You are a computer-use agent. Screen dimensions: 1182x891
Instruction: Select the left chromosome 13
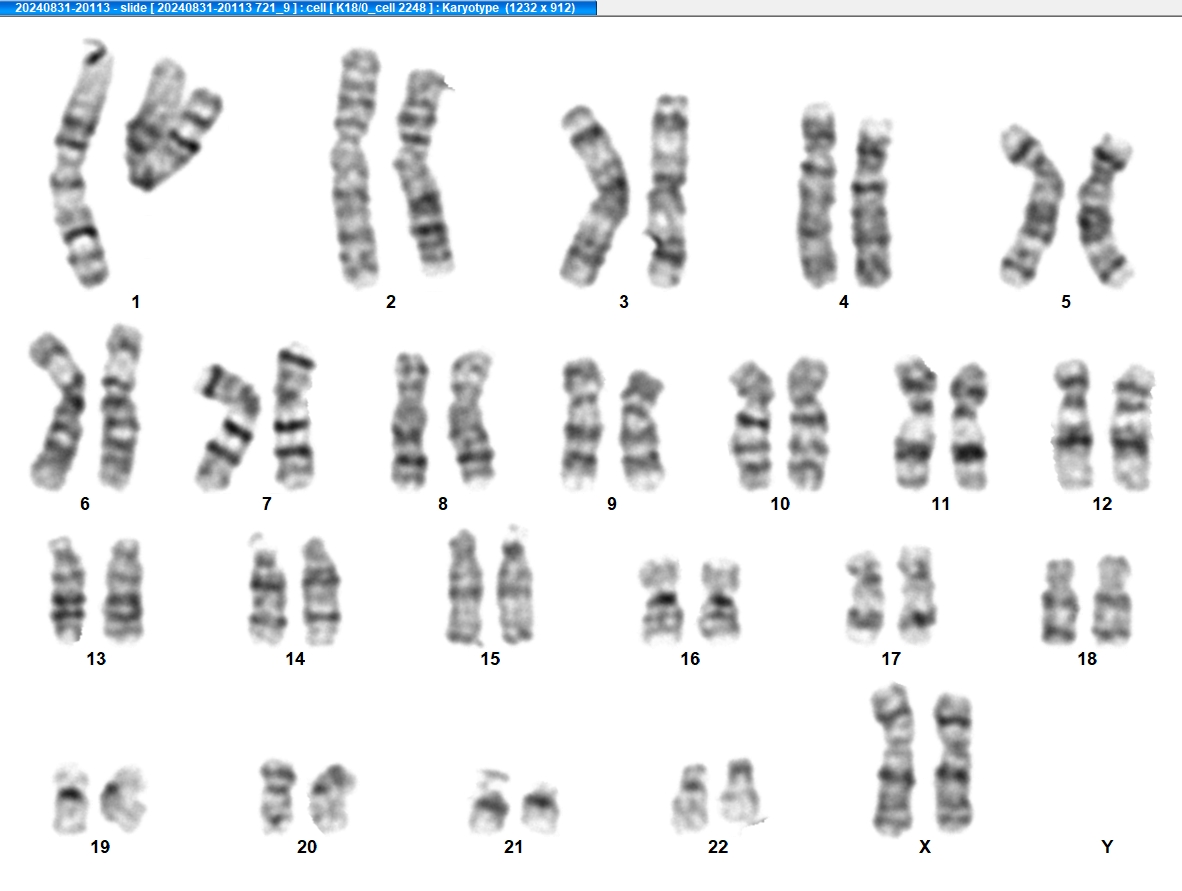click(x=67, y=590)
